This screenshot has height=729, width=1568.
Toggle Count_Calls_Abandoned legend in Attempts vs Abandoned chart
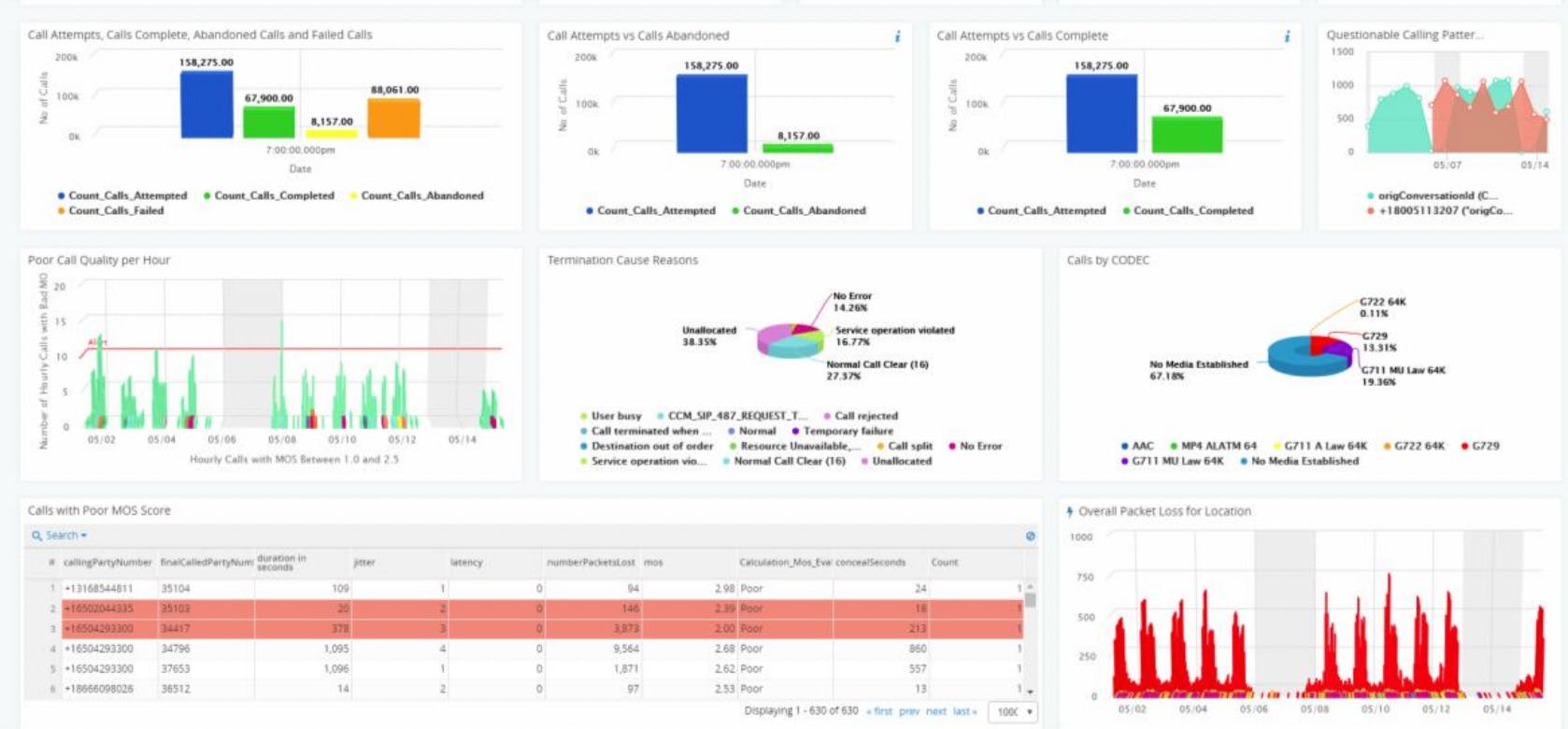[x=804, y=211]
